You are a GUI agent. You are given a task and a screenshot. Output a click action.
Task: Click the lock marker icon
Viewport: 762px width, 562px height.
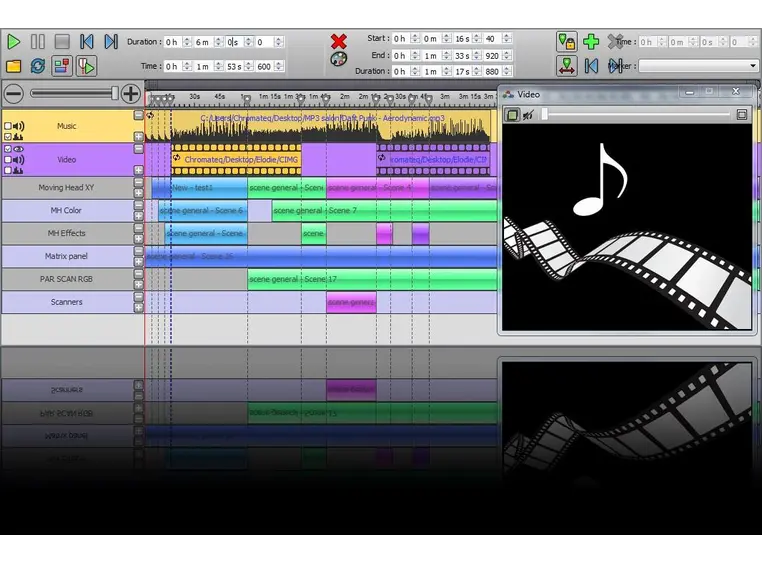[567, 42]
